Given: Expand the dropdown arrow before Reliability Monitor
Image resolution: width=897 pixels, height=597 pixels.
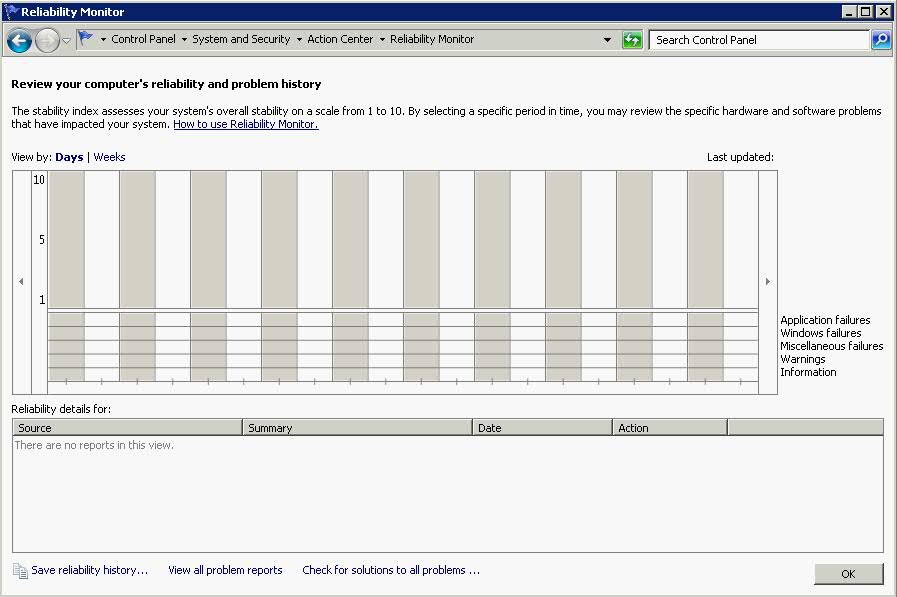Looking at the screenshot, I should coord(382,39).
